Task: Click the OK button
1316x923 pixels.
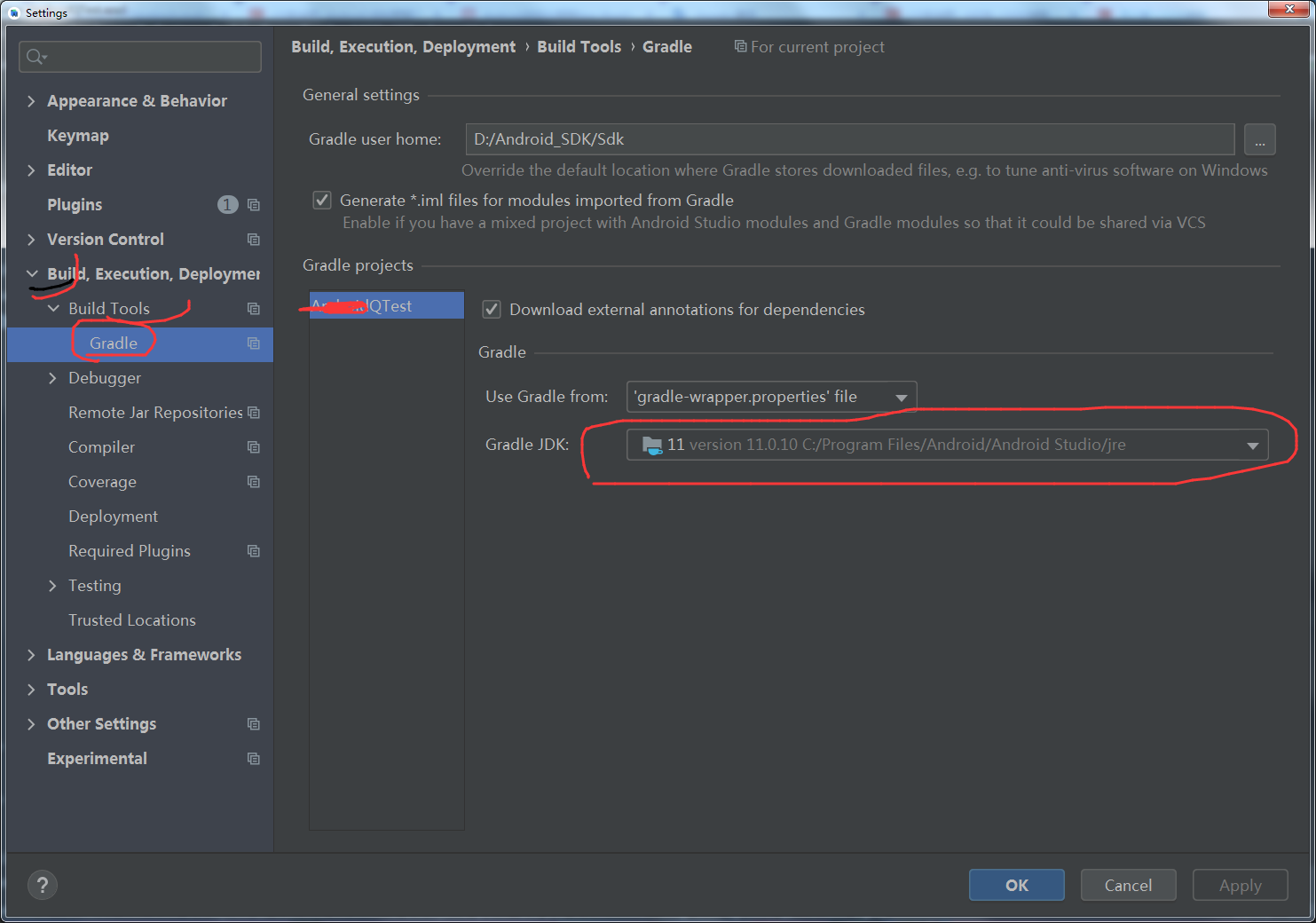Action: click(1017, 885)
